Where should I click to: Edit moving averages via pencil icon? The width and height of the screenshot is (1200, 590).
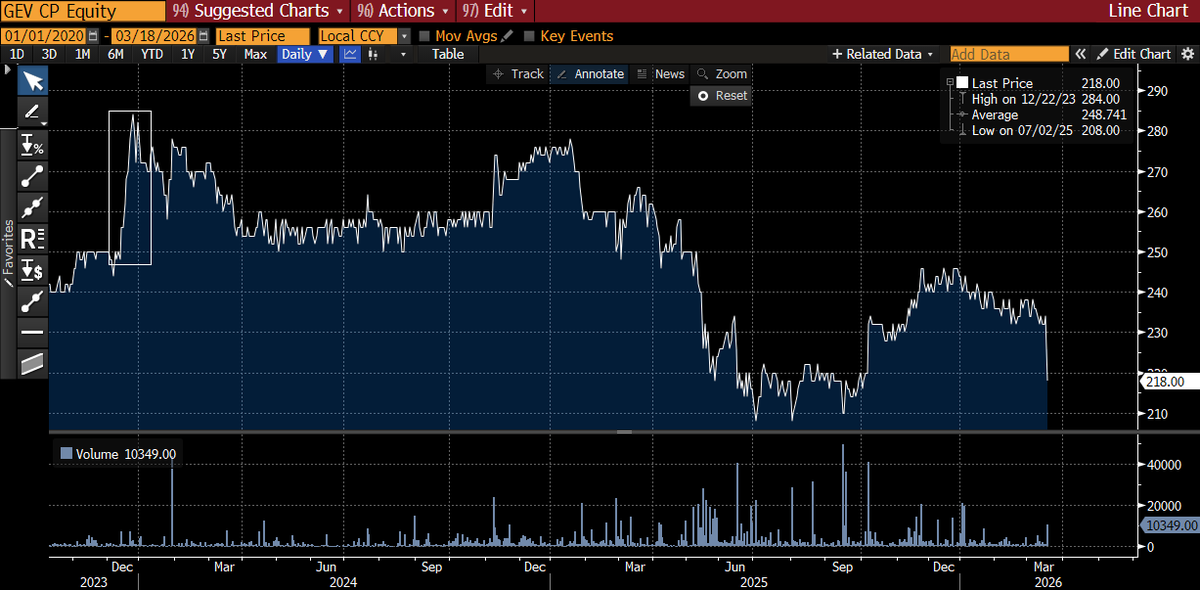click(x=507, y=35)
